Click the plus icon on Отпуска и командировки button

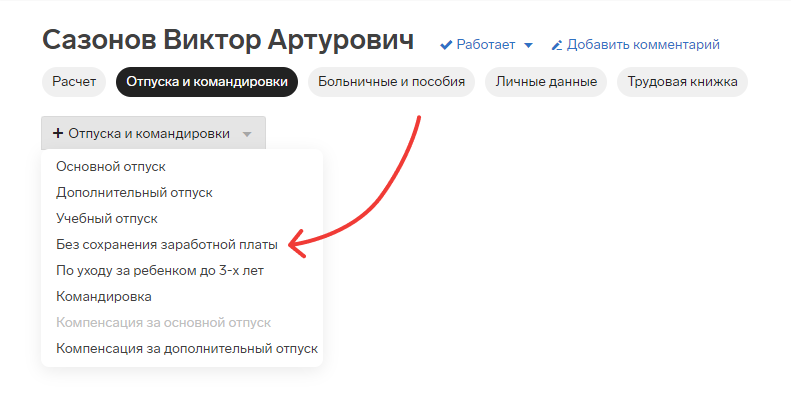(58, 133)
